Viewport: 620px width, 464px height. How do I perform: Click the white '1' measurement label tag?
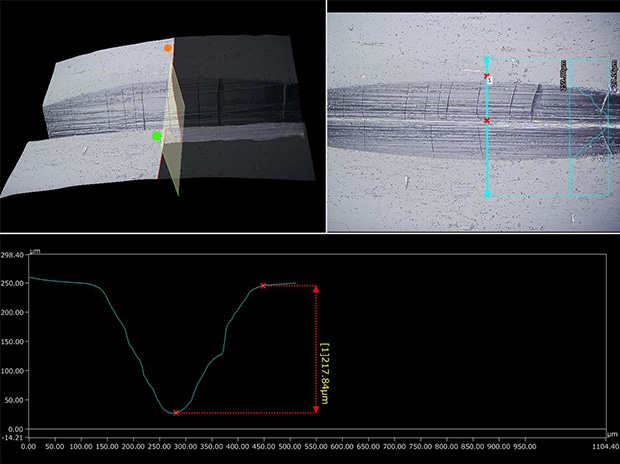(492, 80)
